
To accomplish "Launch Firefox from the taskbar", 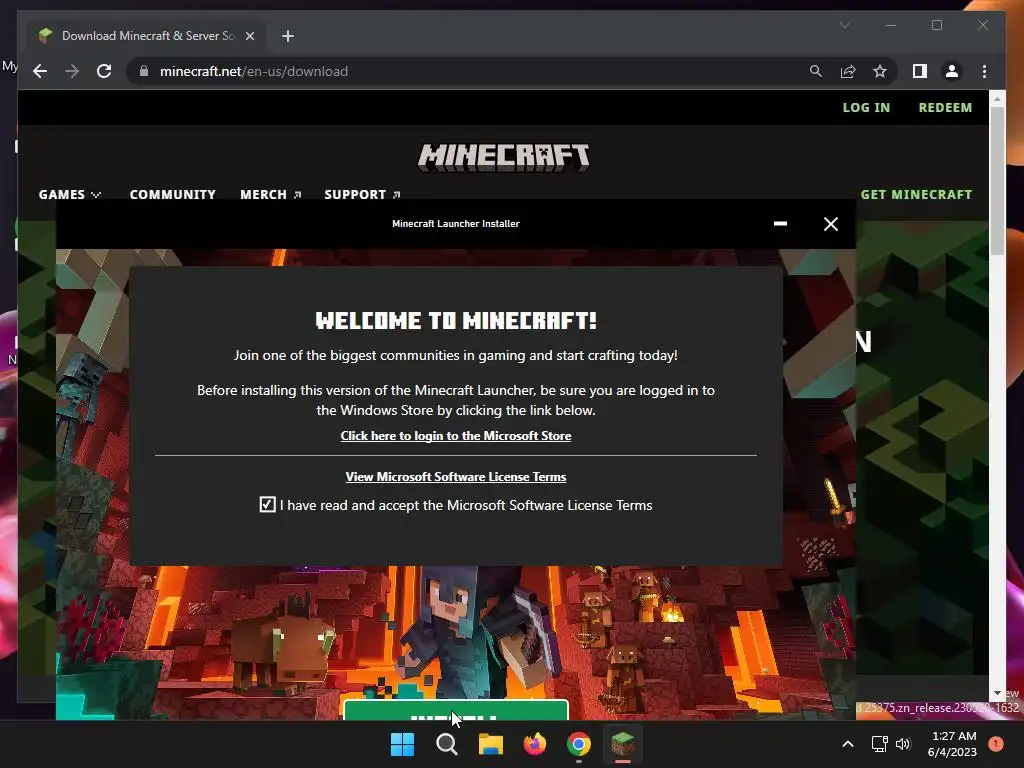I will click(x=535, y=744).
